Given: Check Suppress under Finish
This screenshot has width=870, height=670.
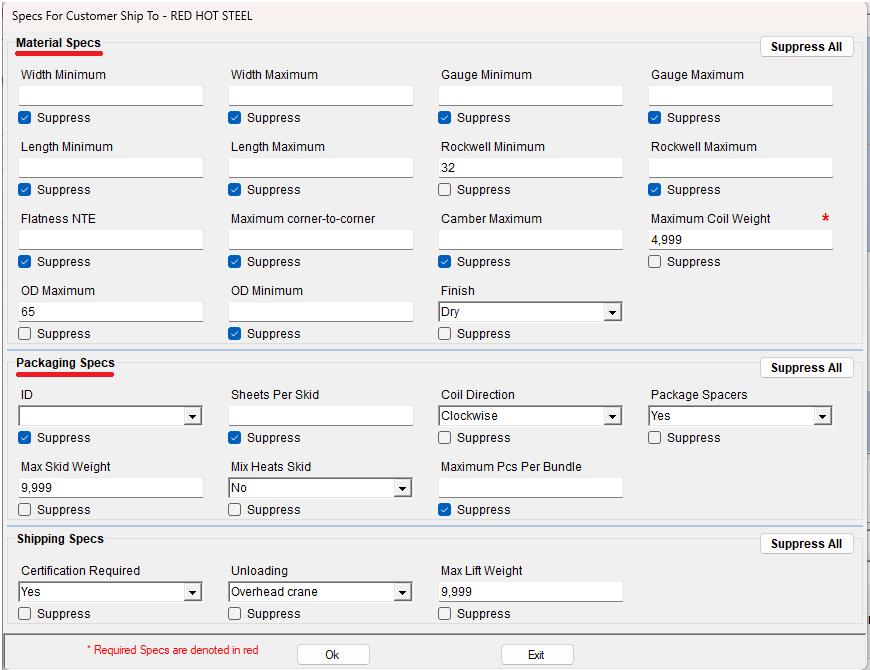Looking at the screenshot, I should click(444, 334).
